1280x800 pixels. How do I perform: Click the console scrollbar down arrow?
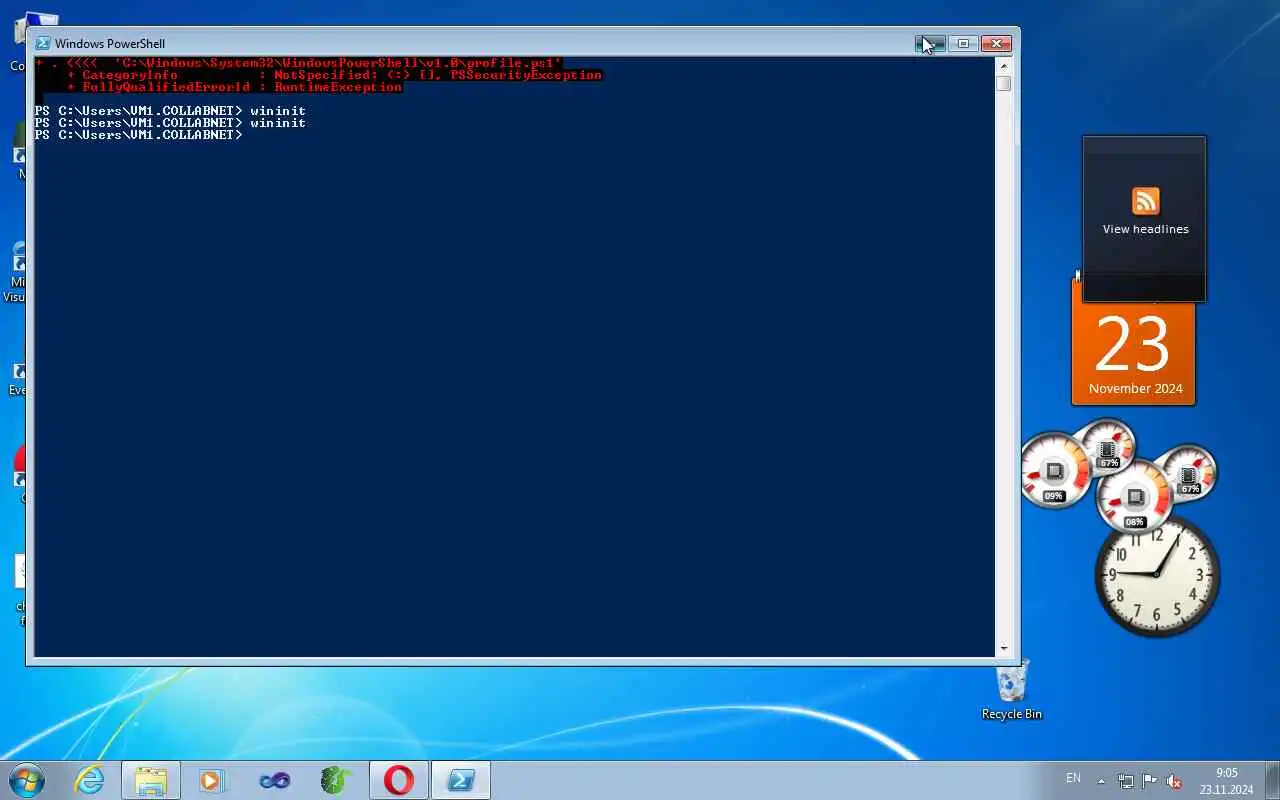coord(1003,649)
